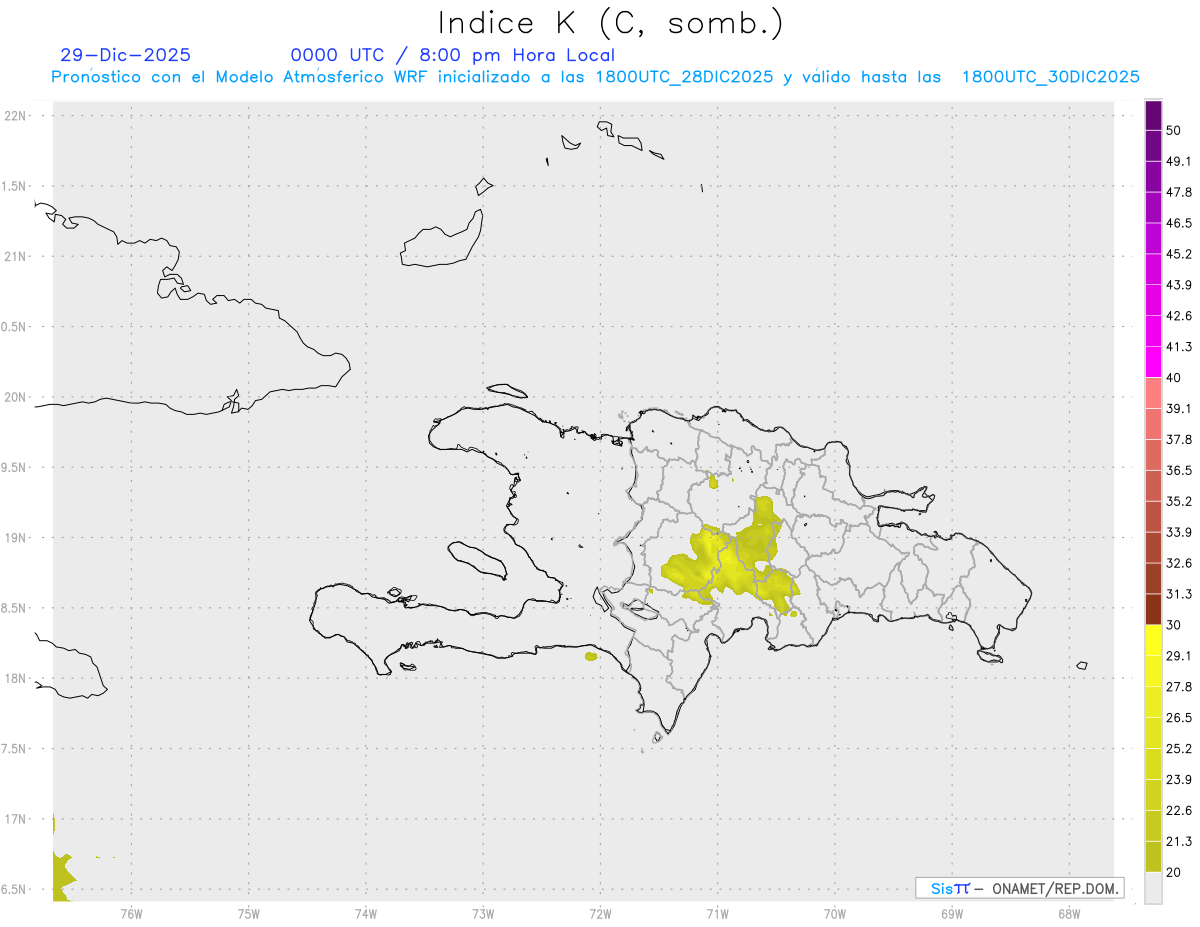This screenshot has width=1200, height=927.
Task: Select the colorbar value '45.2'
Action: coord(1179,254)
